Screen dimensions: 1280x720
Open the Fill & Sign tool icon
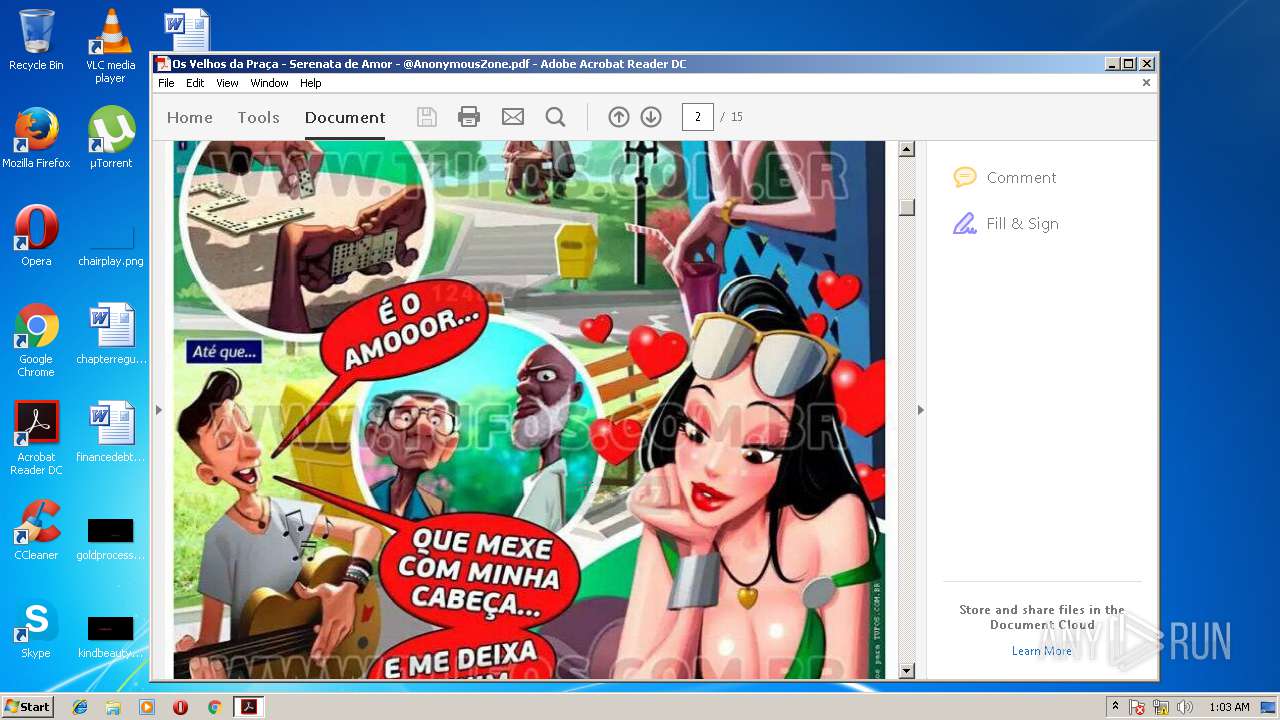[965, 224]
